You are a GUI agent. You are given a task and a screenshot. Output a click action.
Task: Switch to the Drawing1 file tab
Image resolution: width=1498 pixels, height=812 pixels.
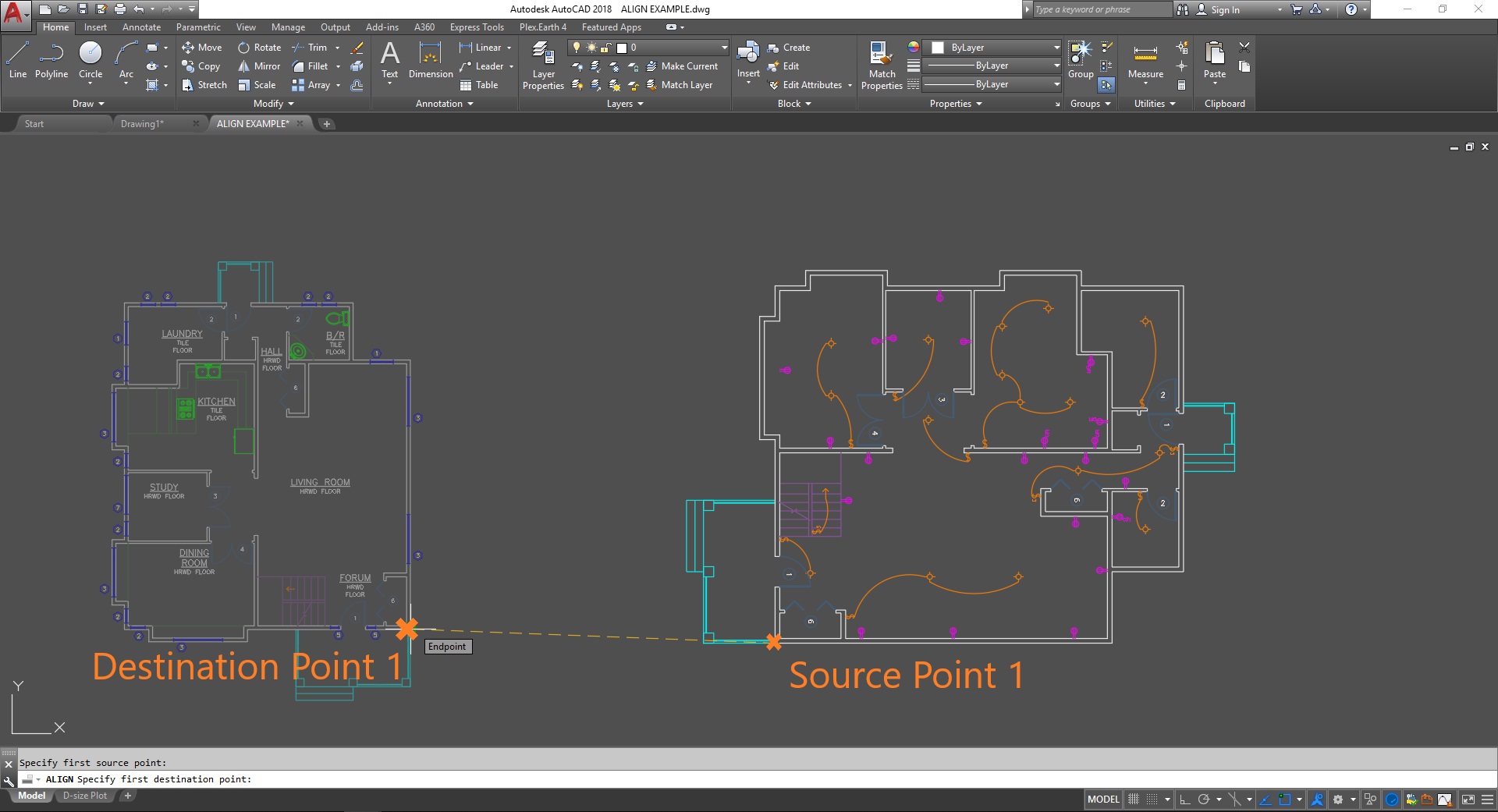tap(142, 124)
